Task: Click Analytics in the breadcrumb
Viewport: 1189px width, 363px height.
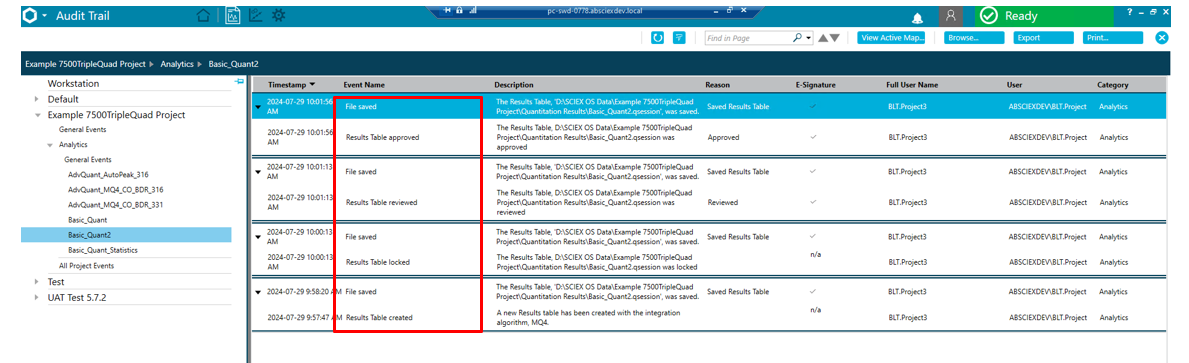Action: point(177,64)
